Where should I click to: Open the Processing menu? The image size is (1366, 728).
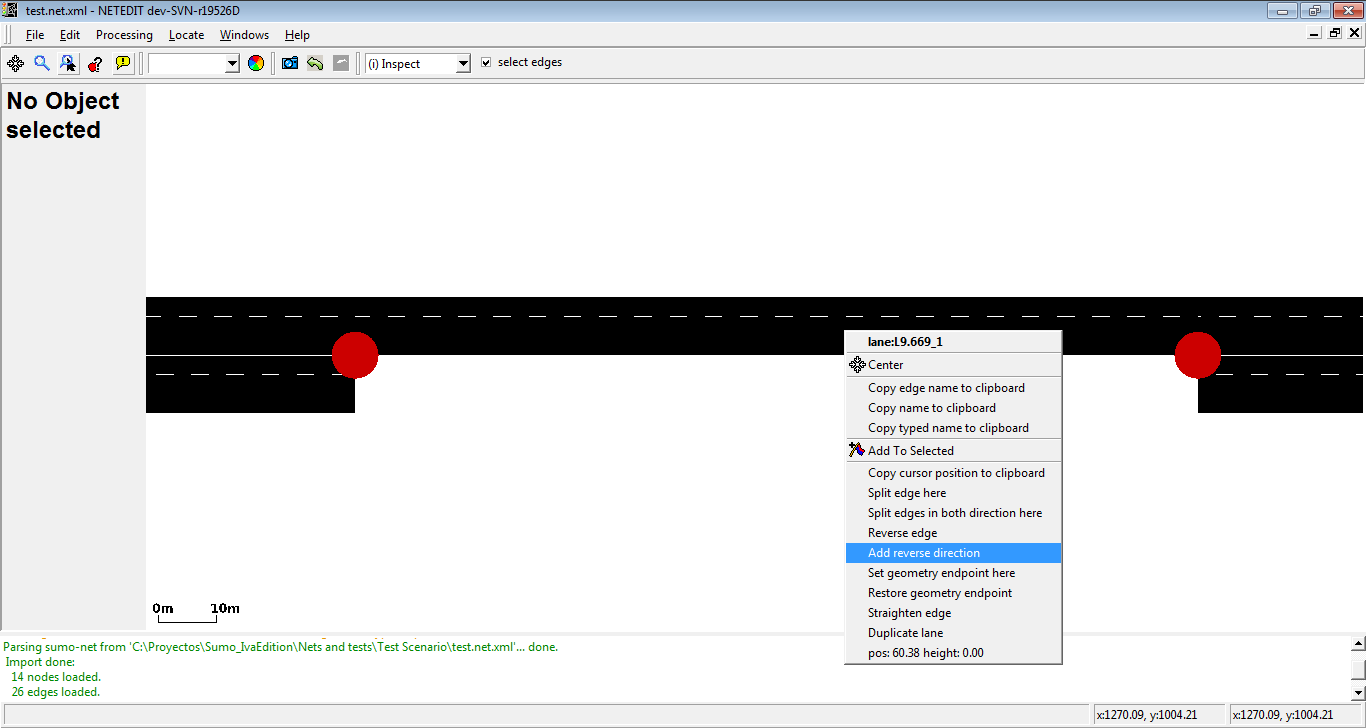(124, 35)
